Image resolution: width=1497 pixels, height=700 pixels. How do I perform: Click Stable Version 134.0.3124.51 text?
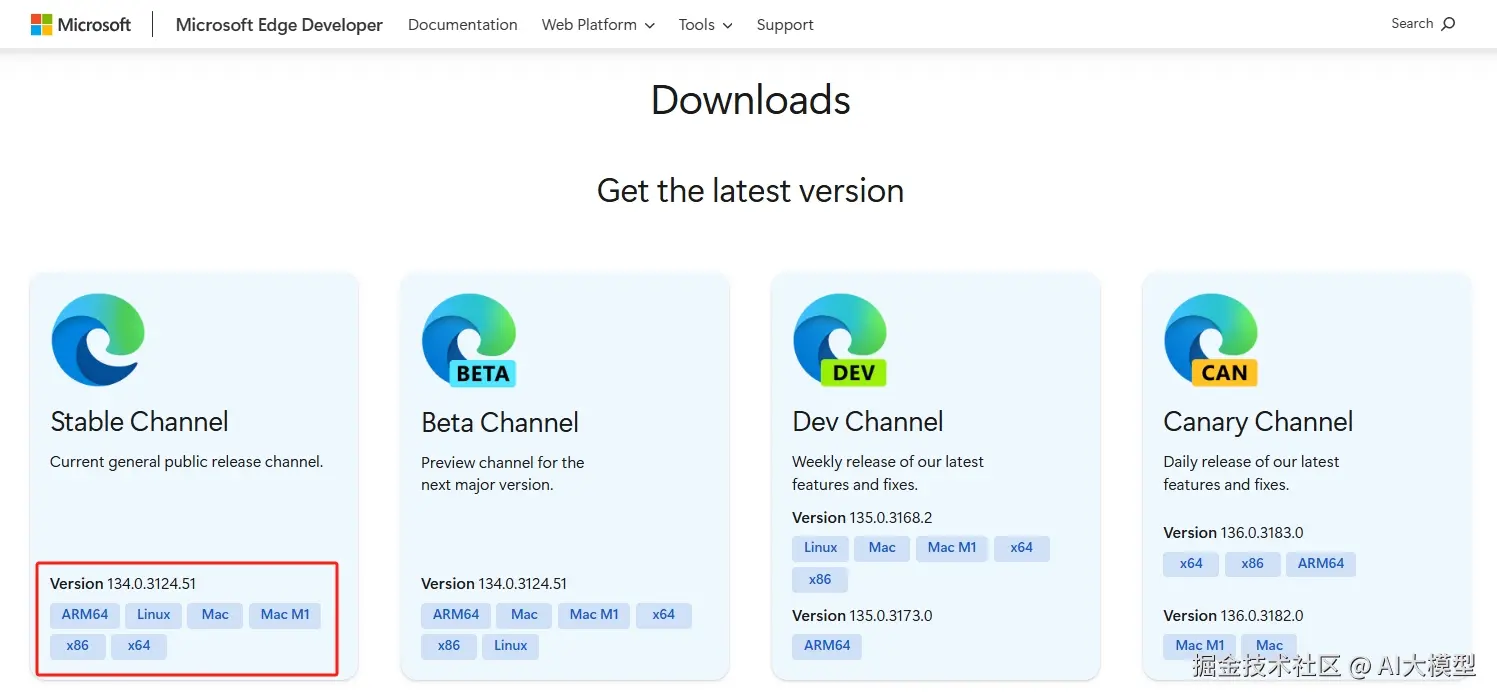click(123, 584)
